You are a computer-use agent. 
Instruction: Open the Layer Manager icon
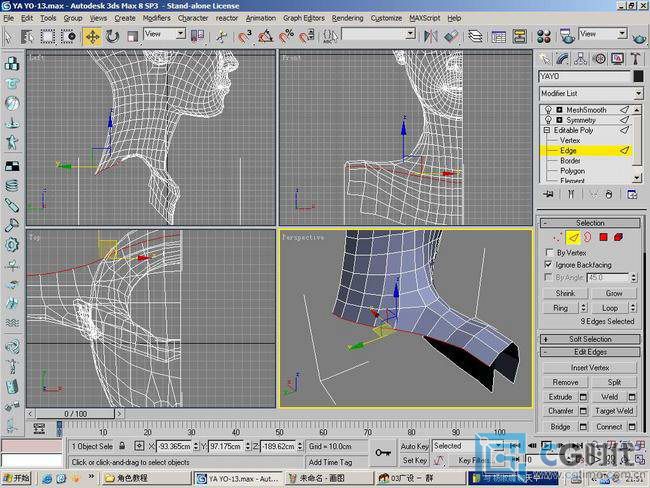(x=475, y=37)
